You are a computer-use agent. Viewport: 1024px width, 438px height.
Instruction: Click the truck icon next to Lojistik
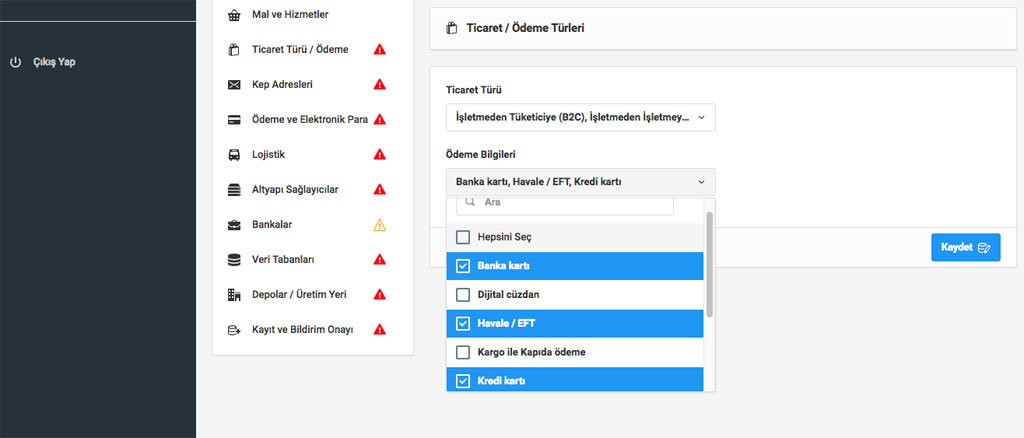click(x=234, y=155)
